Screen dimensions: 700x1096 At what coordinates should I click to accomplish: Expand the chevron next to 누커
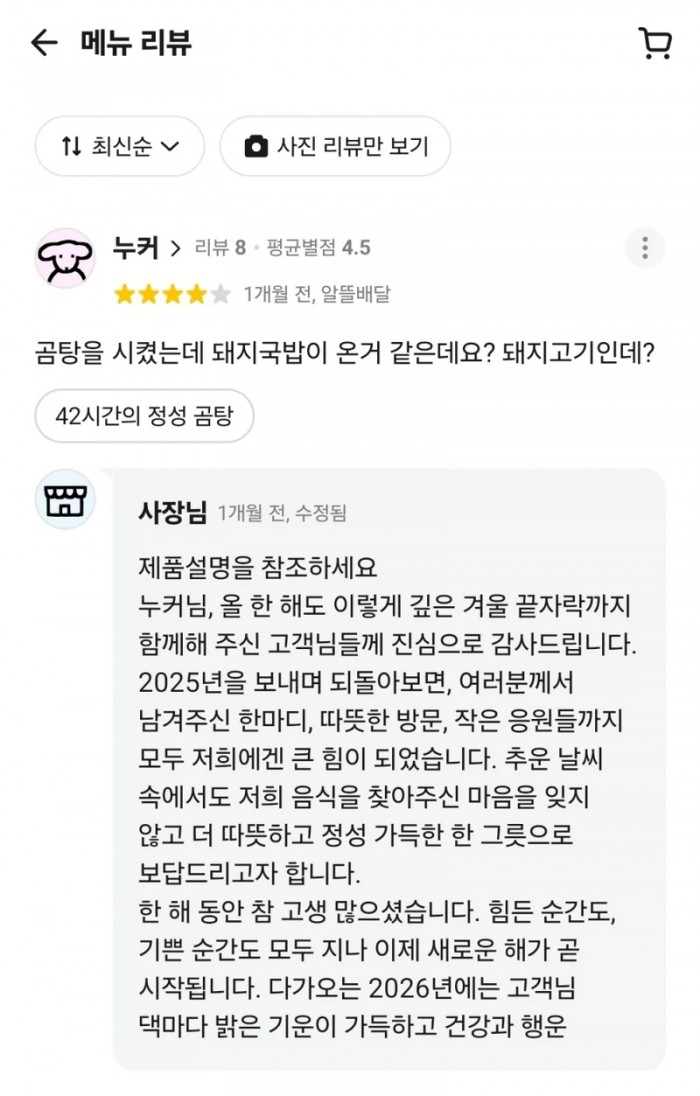point(176,248)
